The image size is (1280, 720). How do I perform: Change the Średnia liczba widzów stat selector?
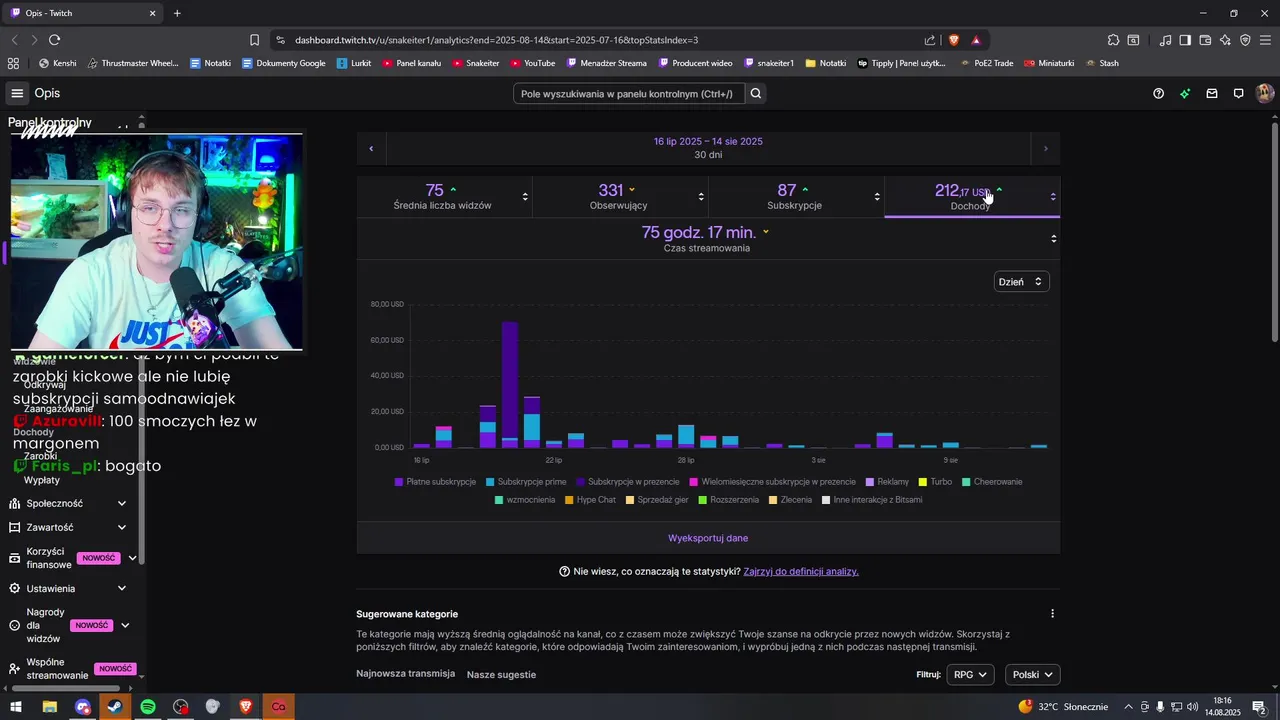point(525,196)
